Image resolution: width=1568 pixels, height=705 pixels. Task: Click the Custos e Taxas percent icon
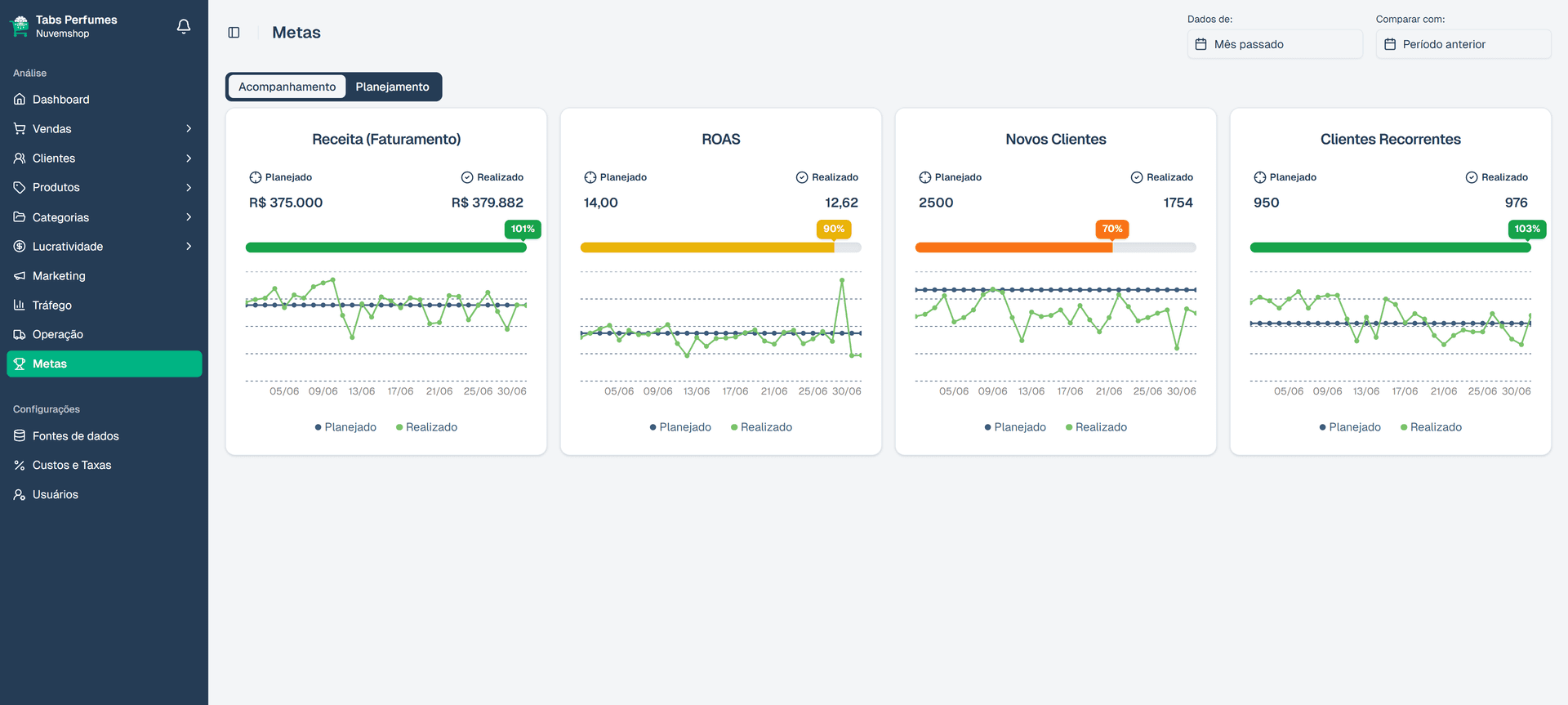click(x=20, y=466)
